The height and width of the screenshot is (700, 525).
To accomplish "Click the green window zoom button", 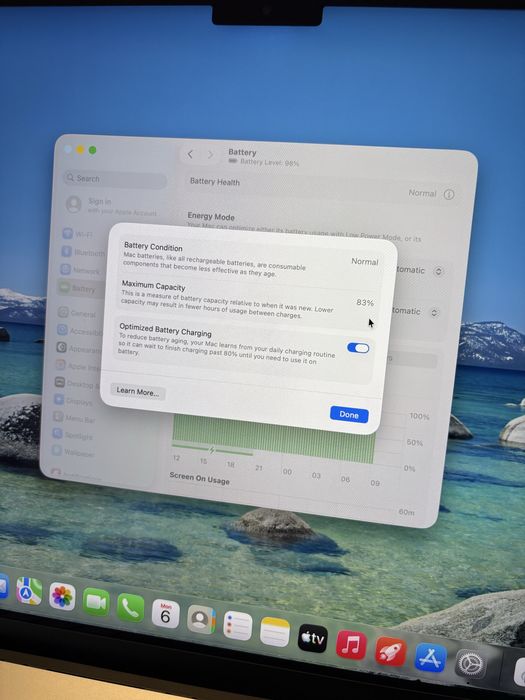I will [x=92, y=150].
